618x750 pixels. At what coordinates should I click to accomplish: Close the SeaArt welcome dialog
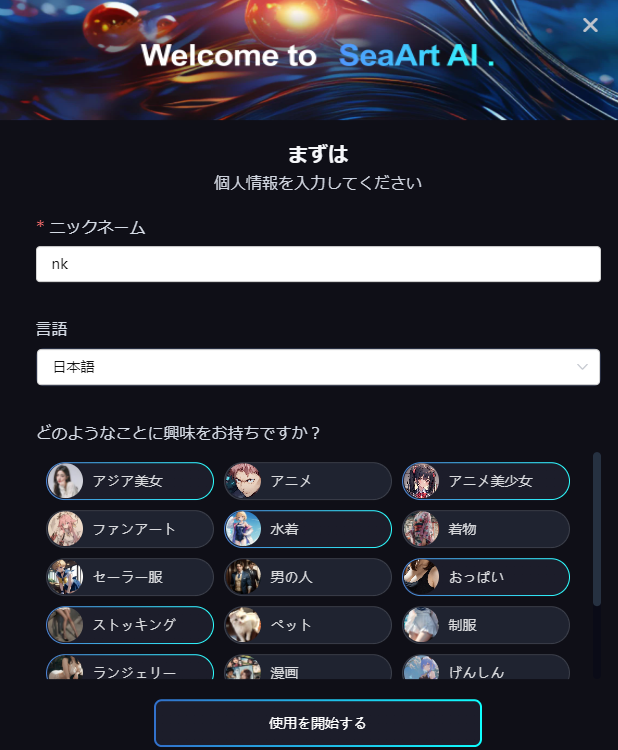(x=590, y=25)
